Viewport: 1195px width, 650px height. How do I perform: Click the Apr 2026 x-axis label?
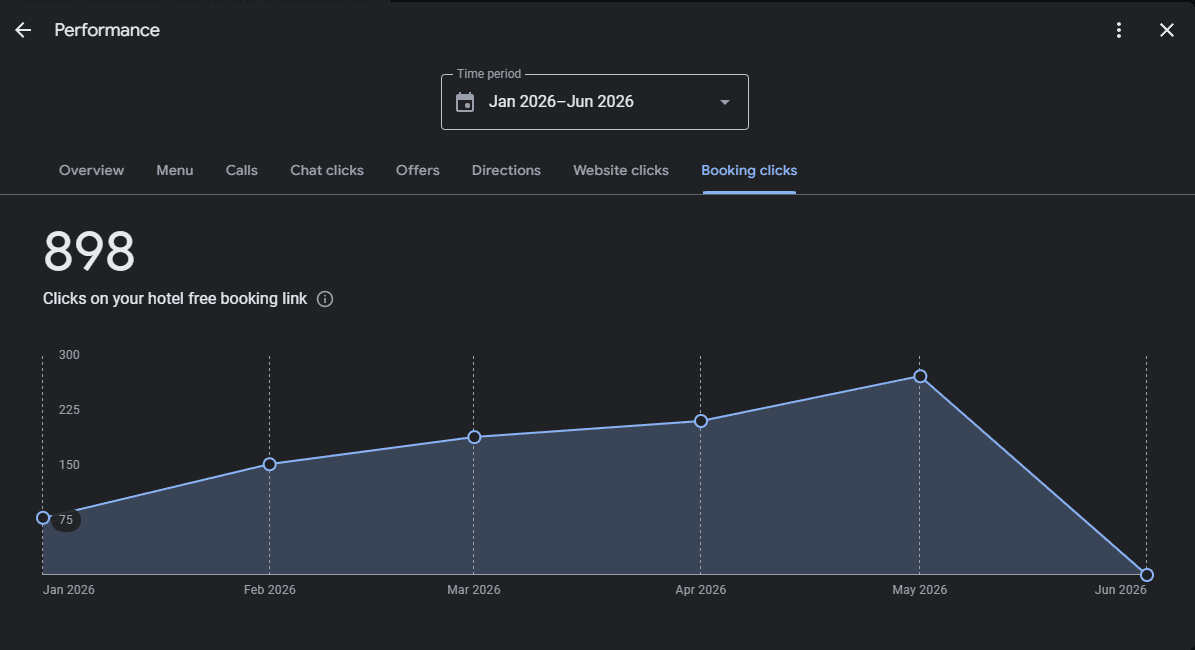(x=700, y=590)
